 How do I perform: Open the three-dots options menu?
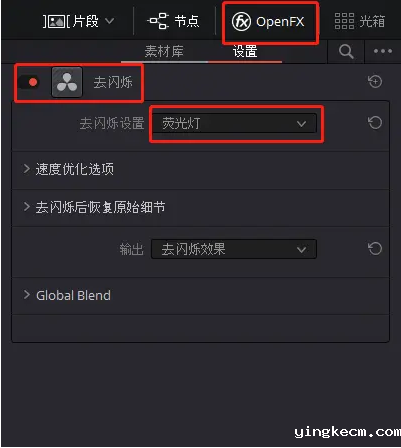[x=383, y=51]
